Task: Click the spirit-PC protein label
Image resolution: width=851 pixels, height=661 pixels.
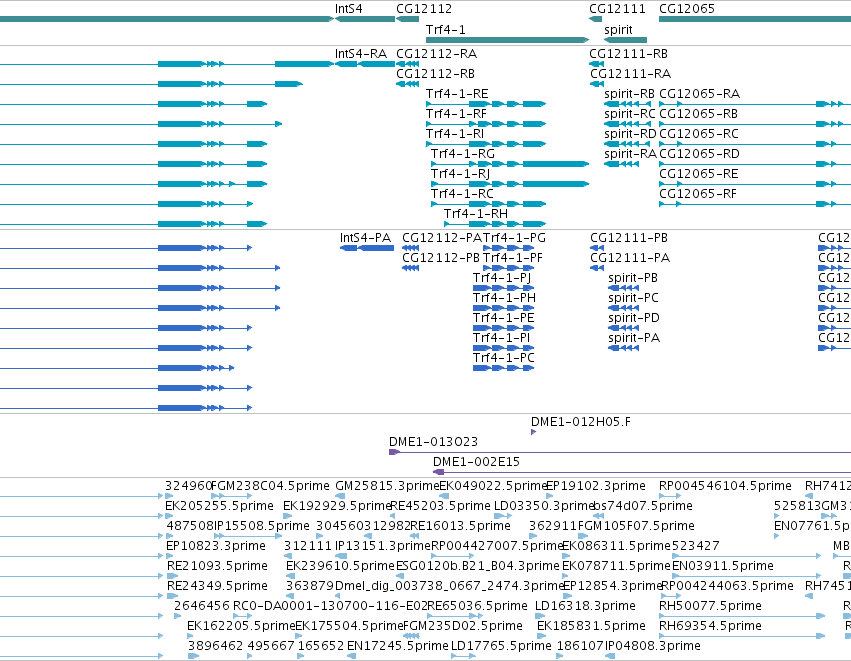Action: click(x=633, y=298)
